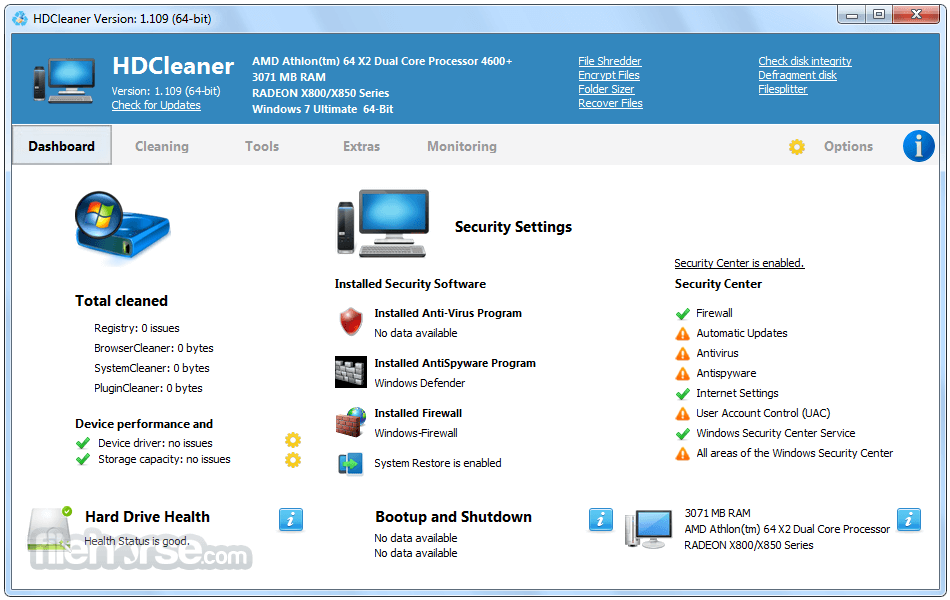Click the Hard Drive Health heading

click(x=147, y=517)
